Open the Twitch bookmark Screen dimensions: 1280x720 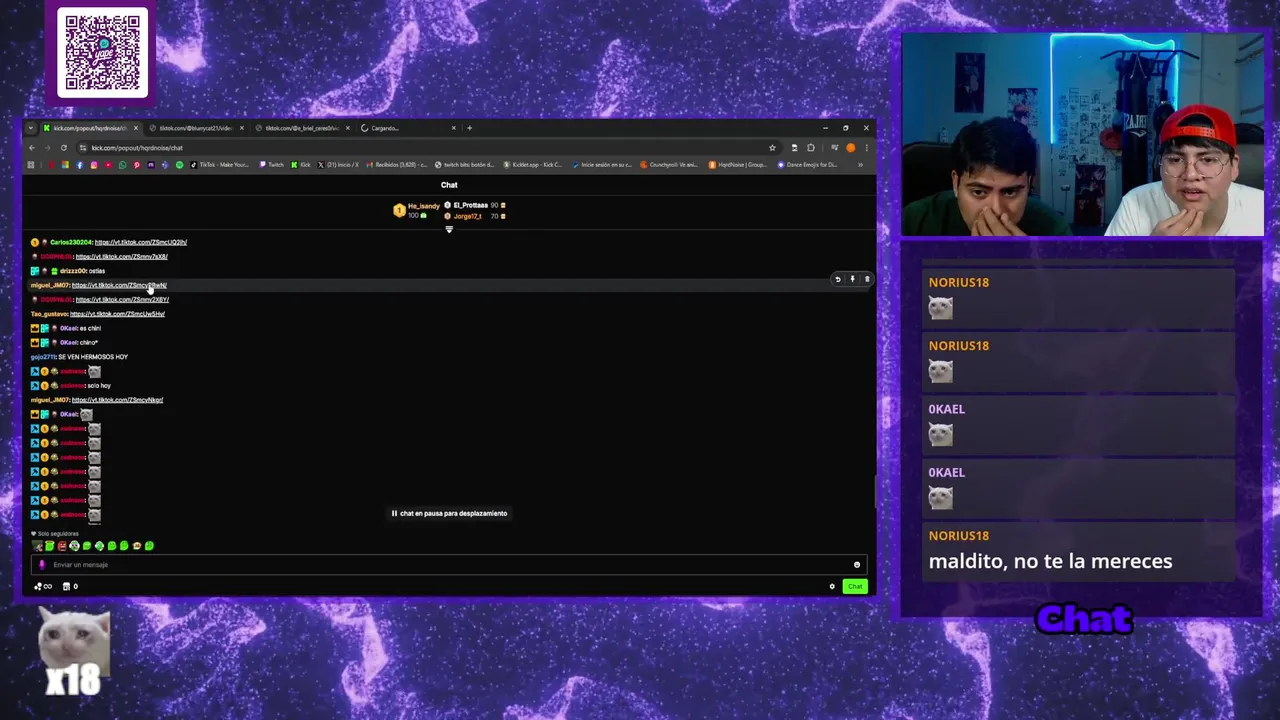(x=273, y=165)
